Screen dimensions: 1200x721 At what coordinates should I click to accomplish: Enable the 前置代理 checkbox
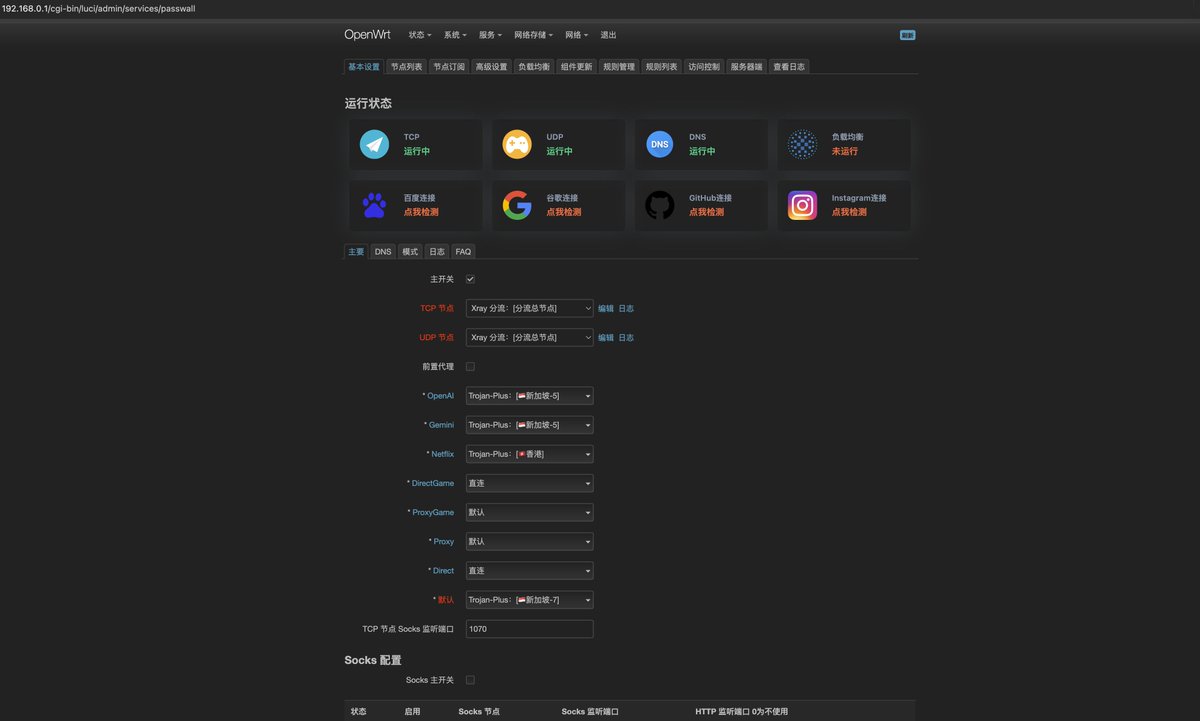point(470,367)
